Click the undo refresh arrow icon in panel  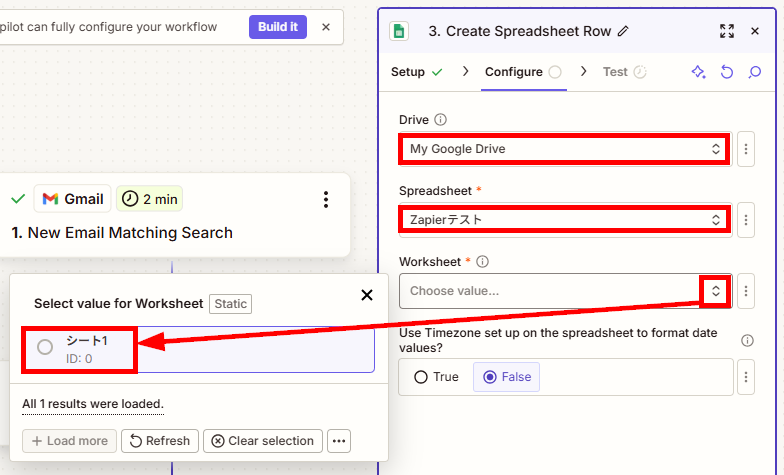click(726, 72)
